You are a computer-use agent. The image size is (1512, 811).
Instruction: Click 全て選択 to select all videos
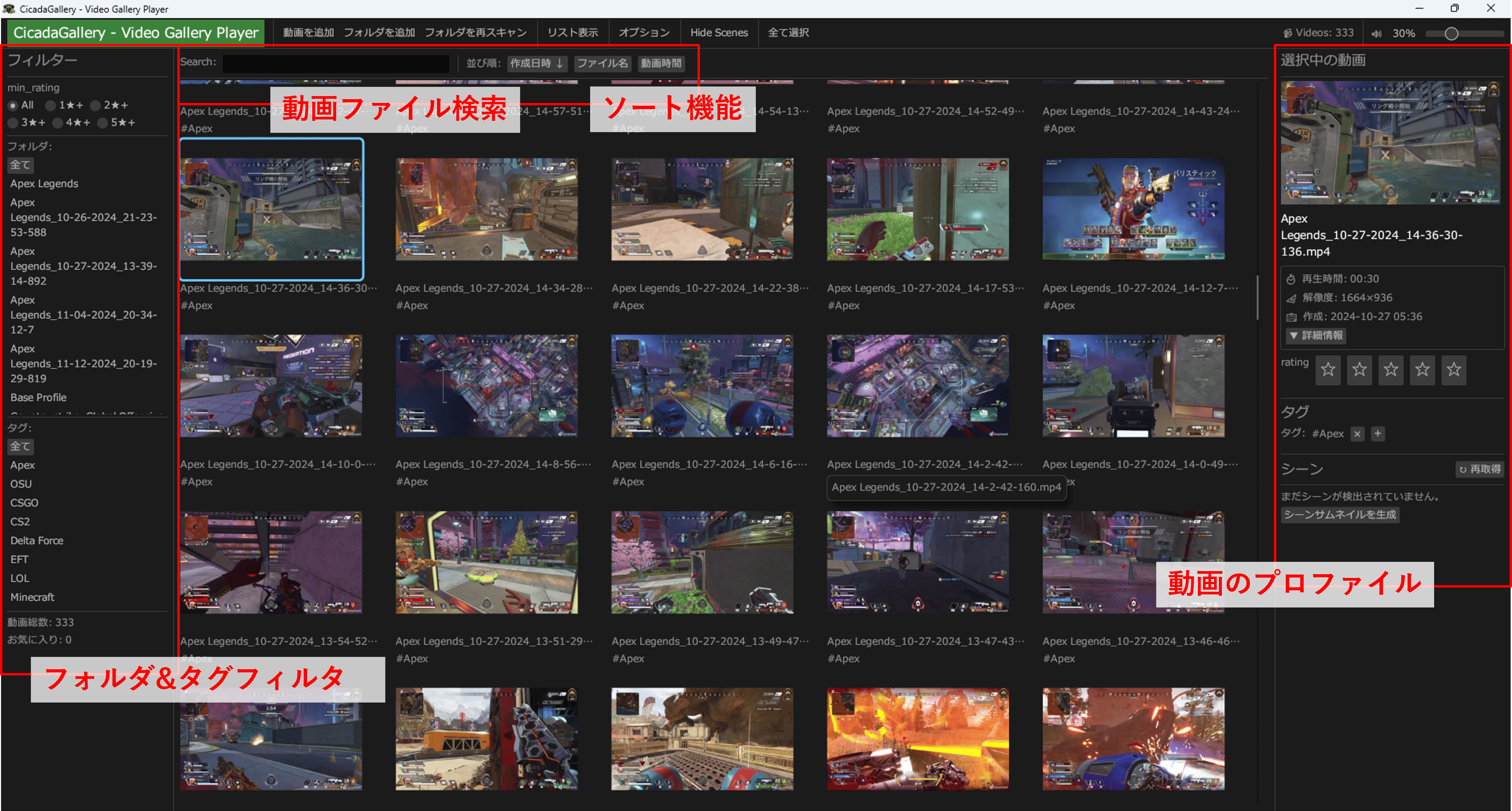point(788,32)
